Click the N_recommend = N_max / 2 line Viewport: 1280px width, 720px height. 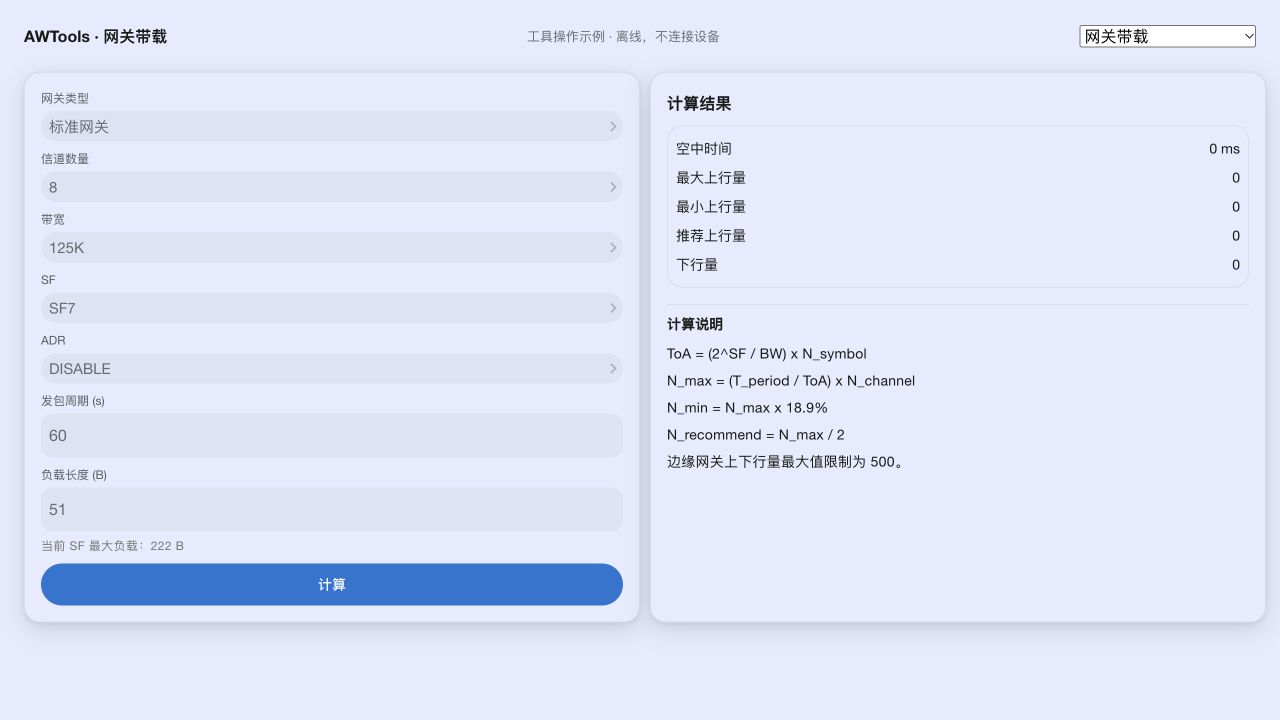pos(756,435)
